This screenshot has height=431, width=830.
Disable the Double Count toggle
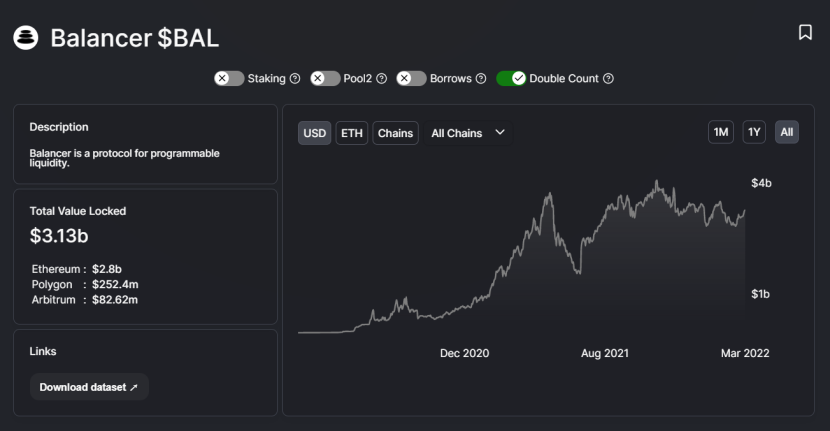click(x=511, y=78)
